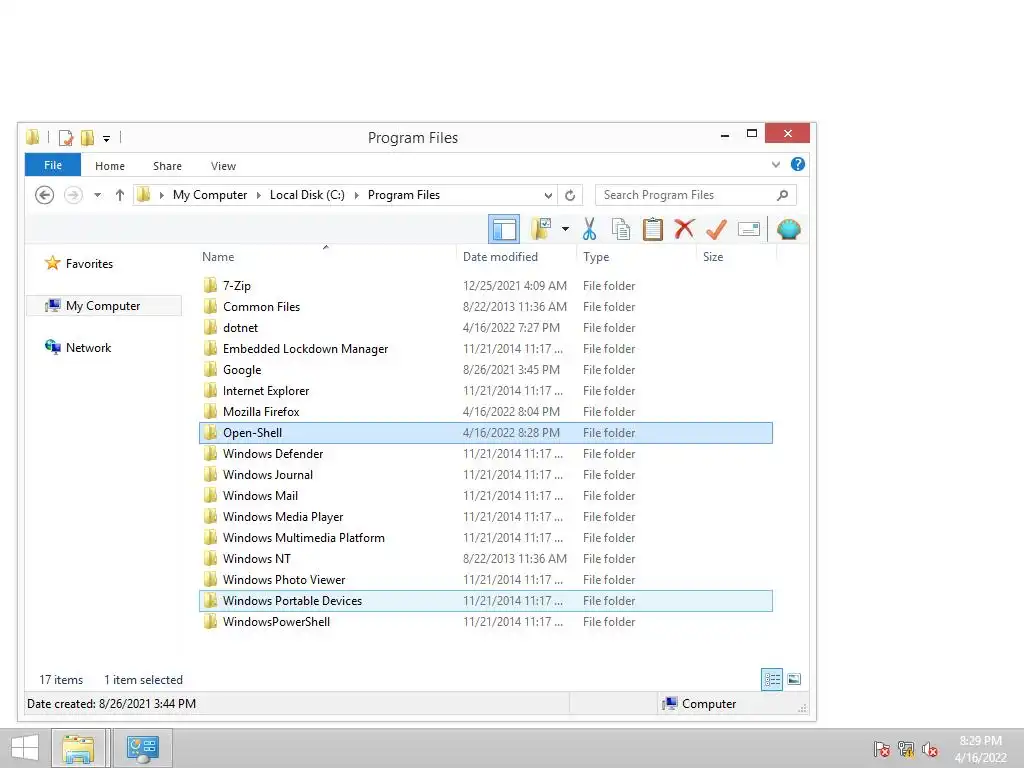This screenshot has width=1024, height=768.
Task: Click My Computer in the breadcrumb
Action: click(210, 195)
